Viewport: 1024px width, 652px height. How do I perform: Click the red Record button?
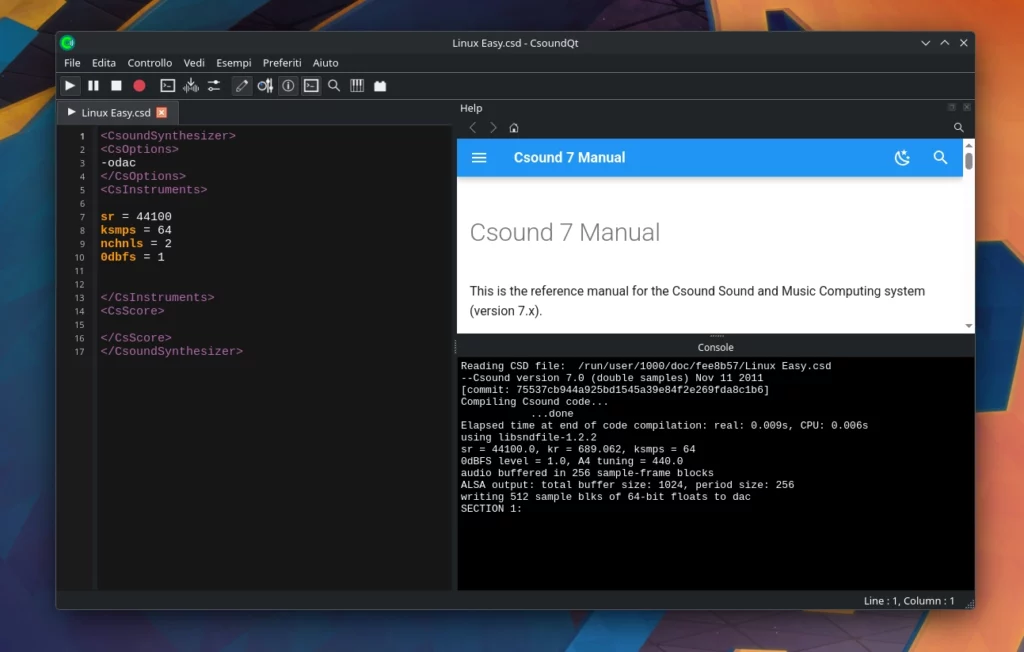(x=139, y=86)
